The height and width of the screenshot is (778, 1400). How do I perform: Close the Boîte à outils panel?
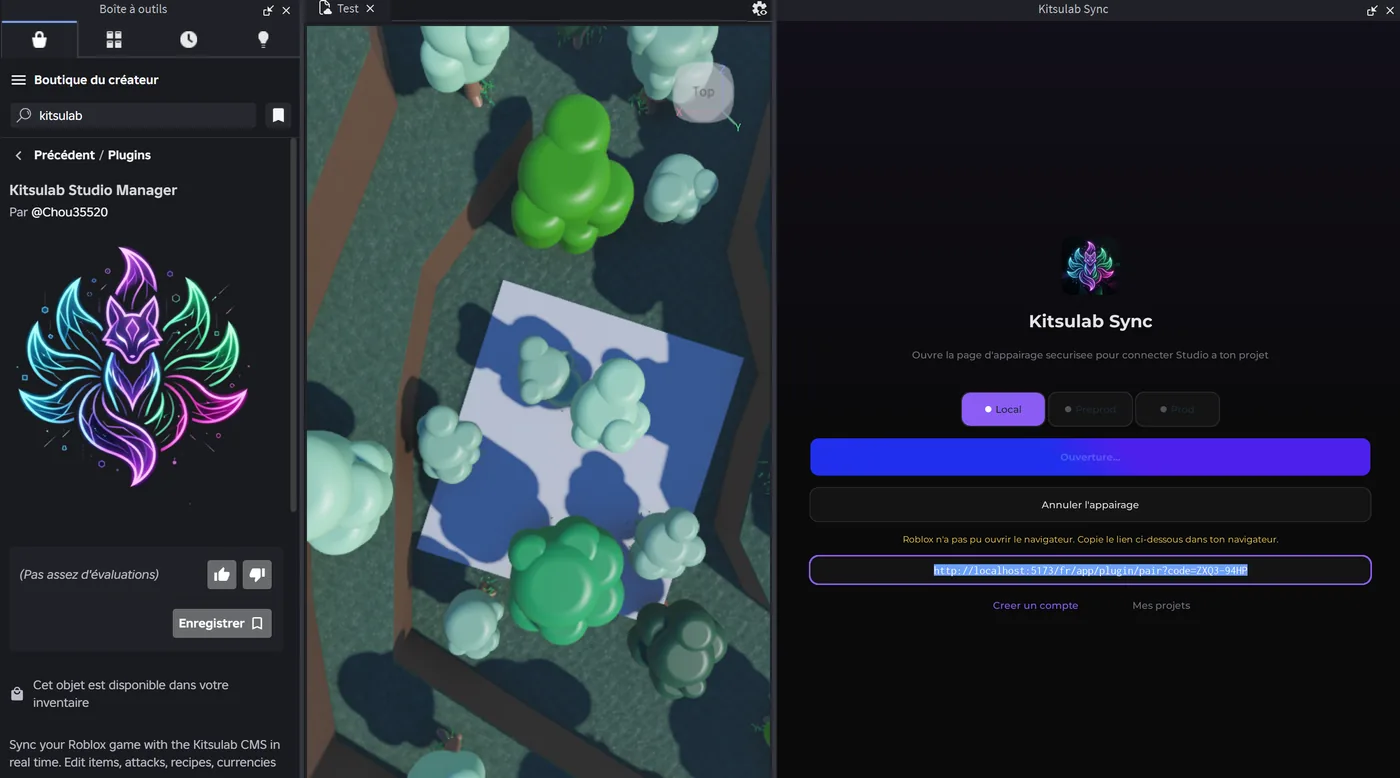(286, 10)
